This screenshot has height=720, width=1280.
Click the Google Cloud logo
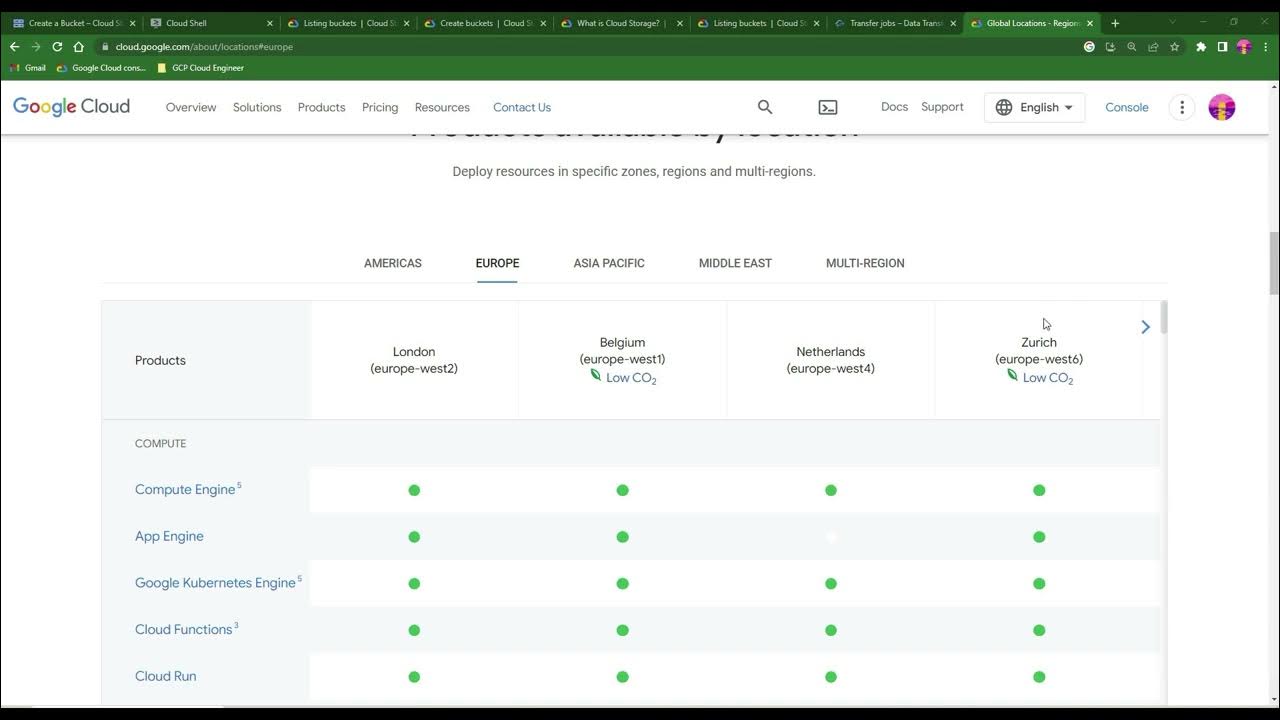(71, 107)
